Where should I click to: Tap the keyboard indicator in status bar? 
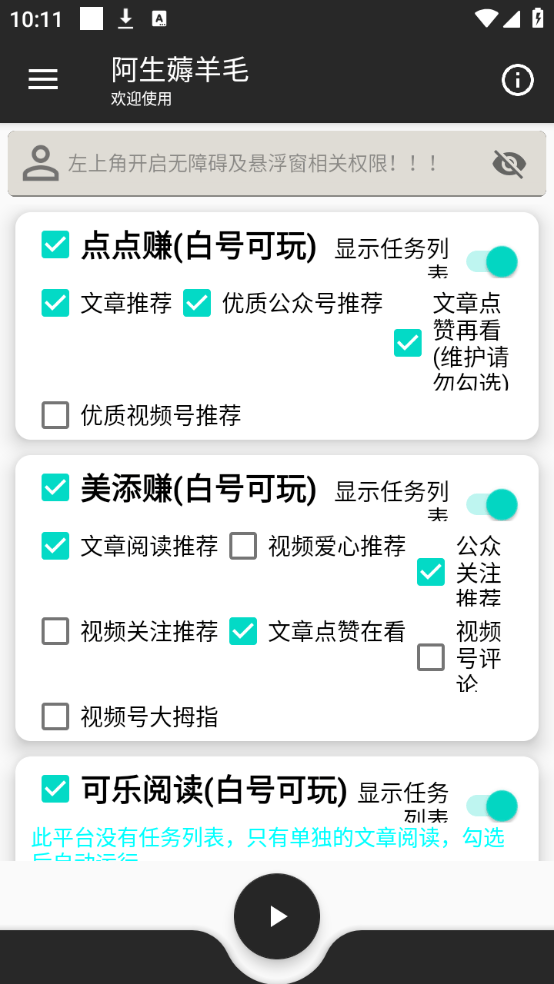point(159,19)
